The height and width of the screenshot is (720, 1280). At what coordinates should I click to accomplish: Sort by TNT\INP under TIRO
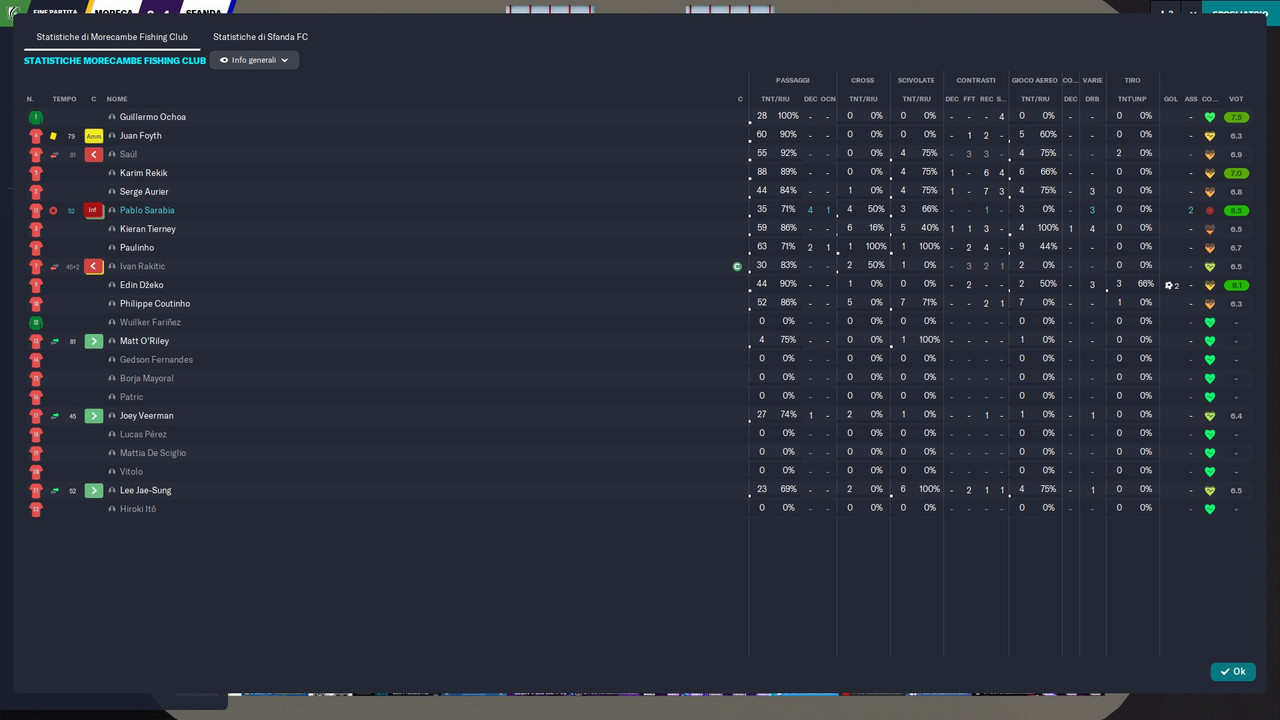pyautogui.click(x=1132, y=99)
